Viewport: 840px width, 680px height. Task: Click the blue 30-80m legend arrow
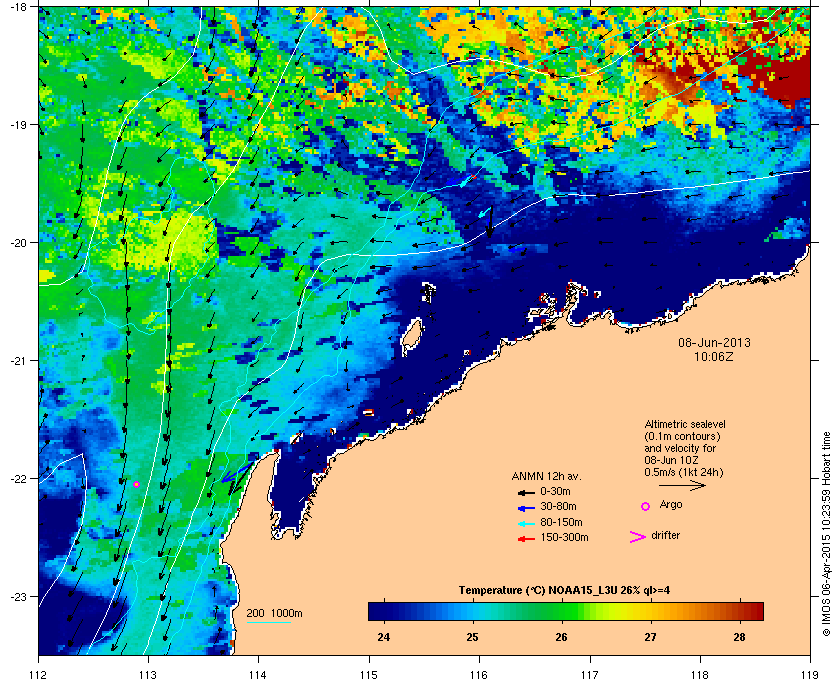point(526,508)
